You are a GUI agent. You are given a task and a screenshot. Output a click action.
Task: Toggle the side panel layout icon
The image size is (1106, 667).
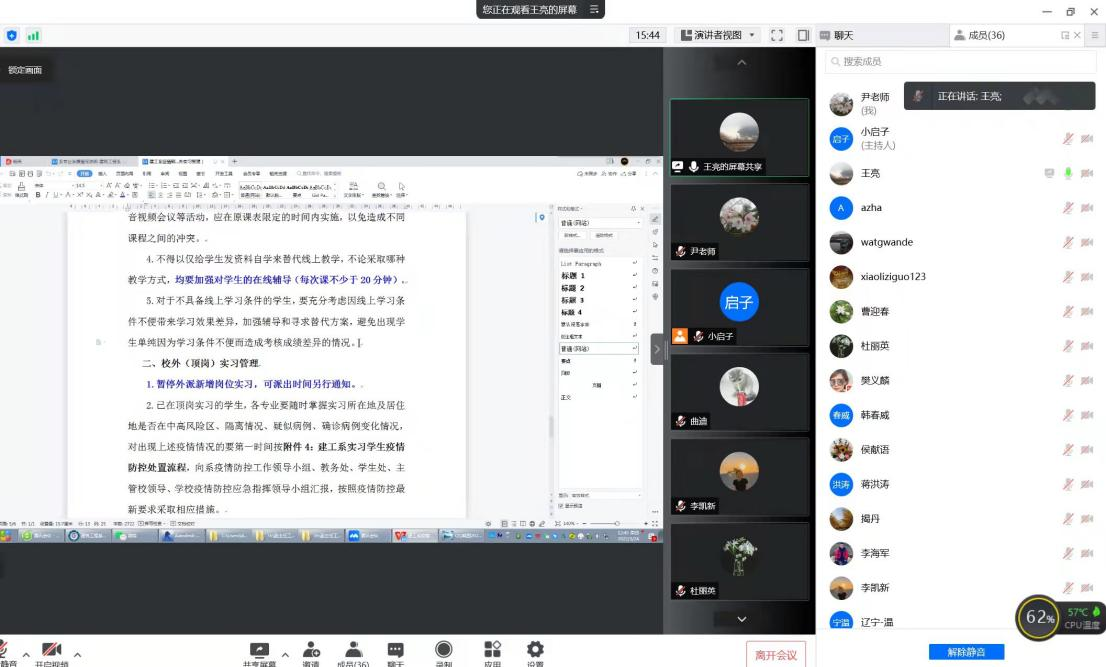click(x=802, y=35)
